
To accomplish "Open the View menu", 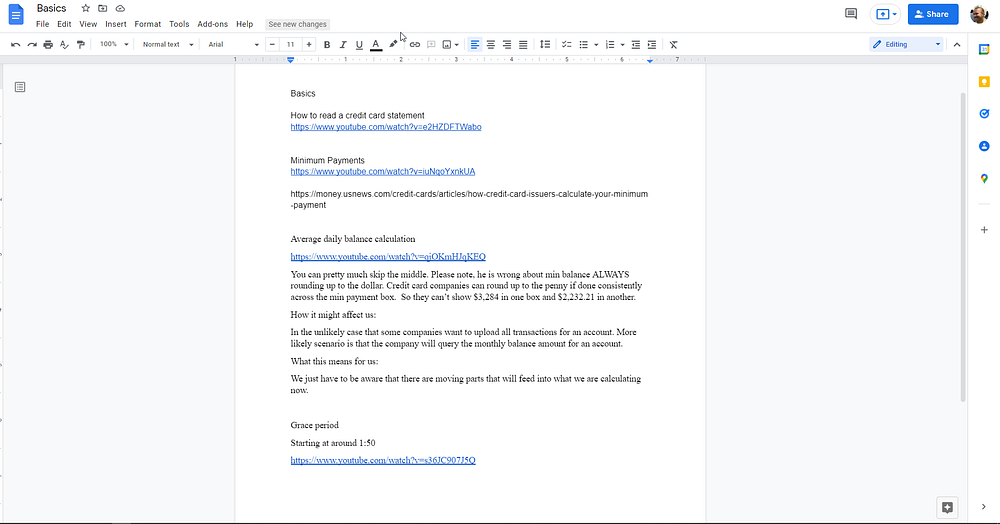I will tap(88, 24).
